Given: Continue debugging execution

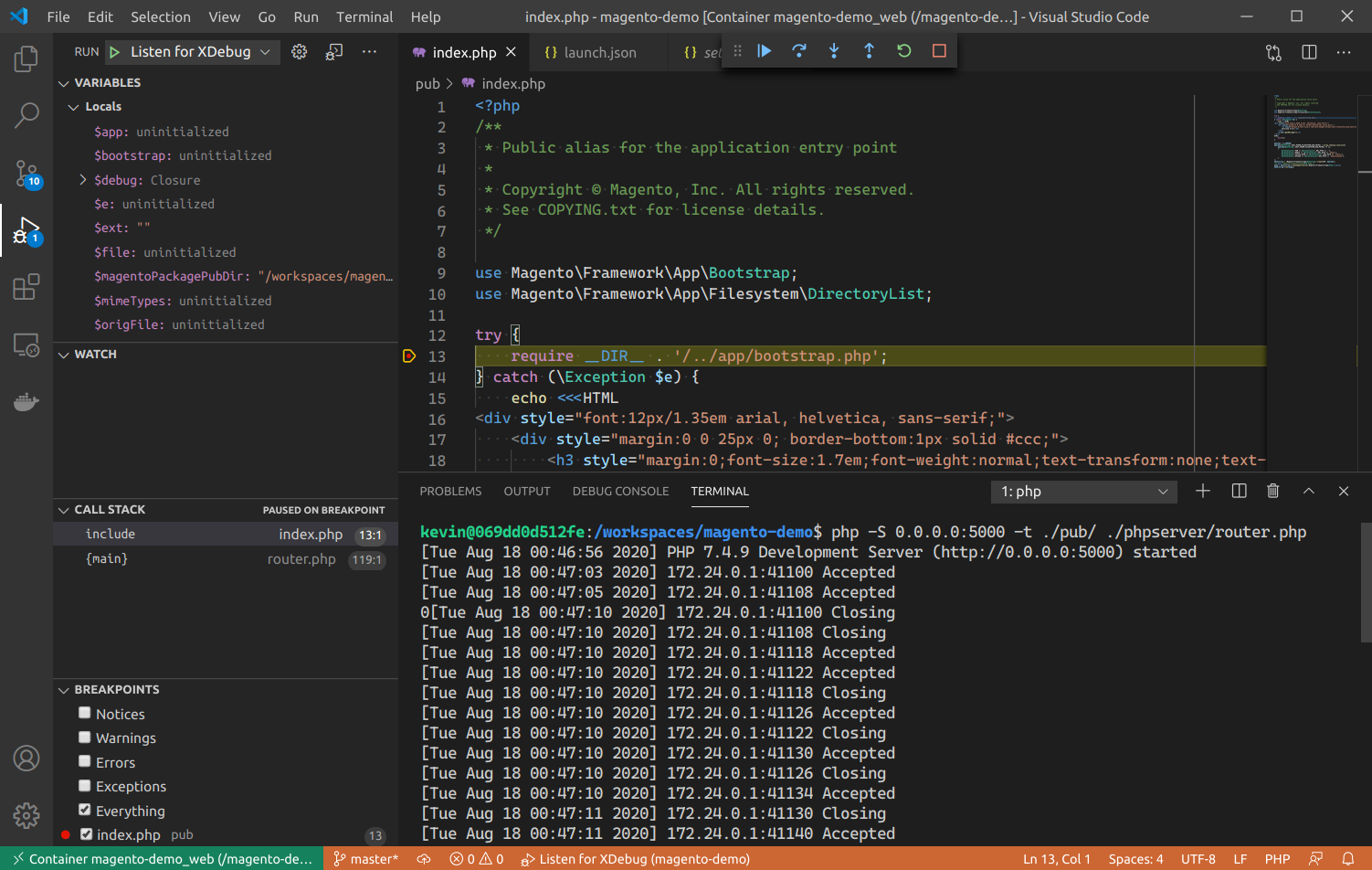Looking at the screenshot, I should (x=765, y=51).
